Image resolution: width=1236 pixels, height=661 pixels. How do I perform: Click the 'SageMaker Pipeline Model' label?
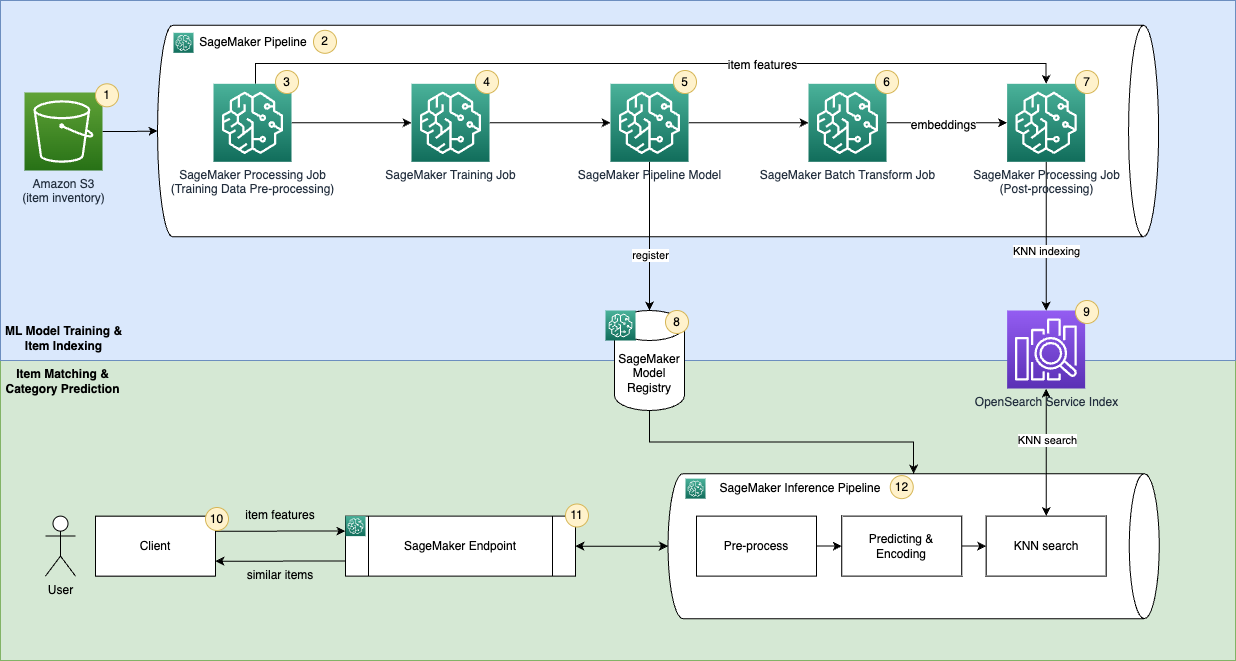(x=649, y=175)
